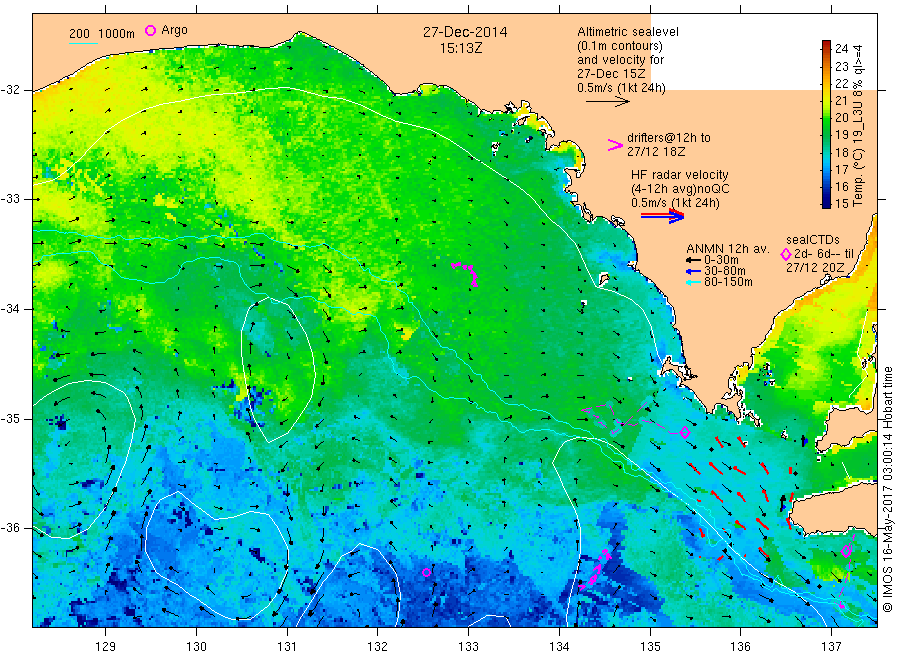Click the black 0-30m ANMN arrow symbol
The height and width of the screenshot is (660, 900).
click(693, 261)
